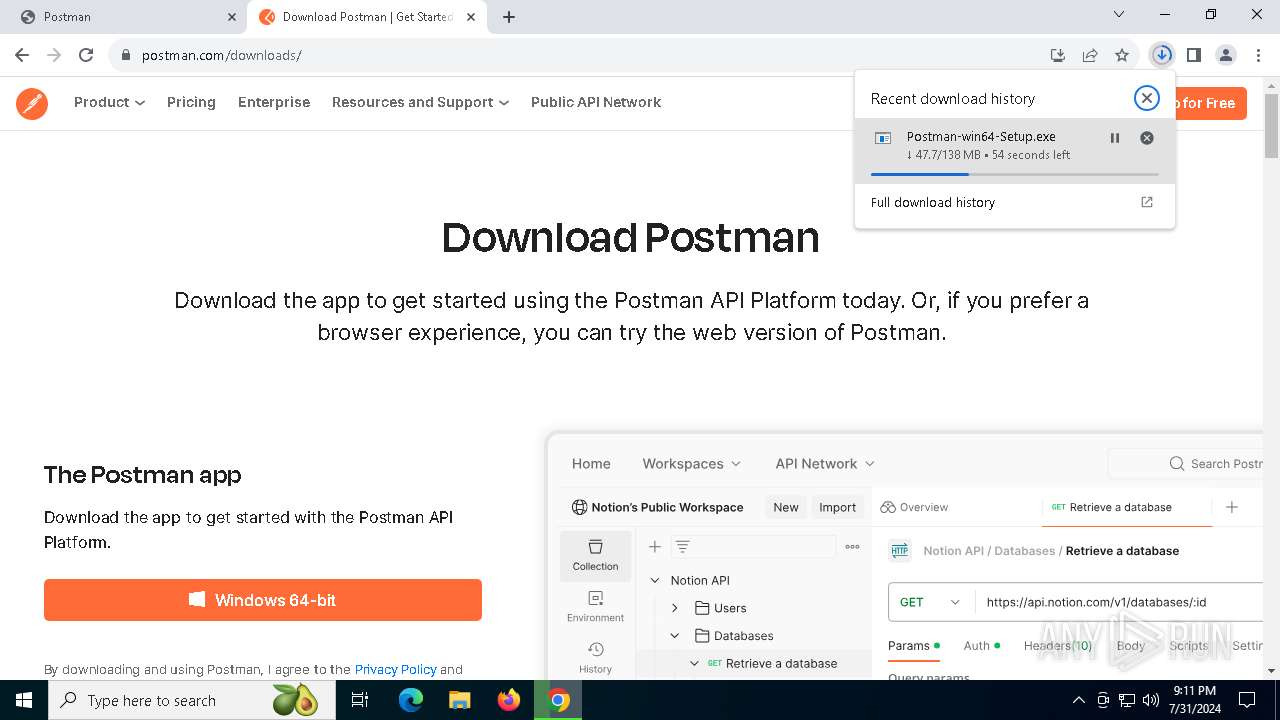Open the volume tray icon

click(1151, 700)
